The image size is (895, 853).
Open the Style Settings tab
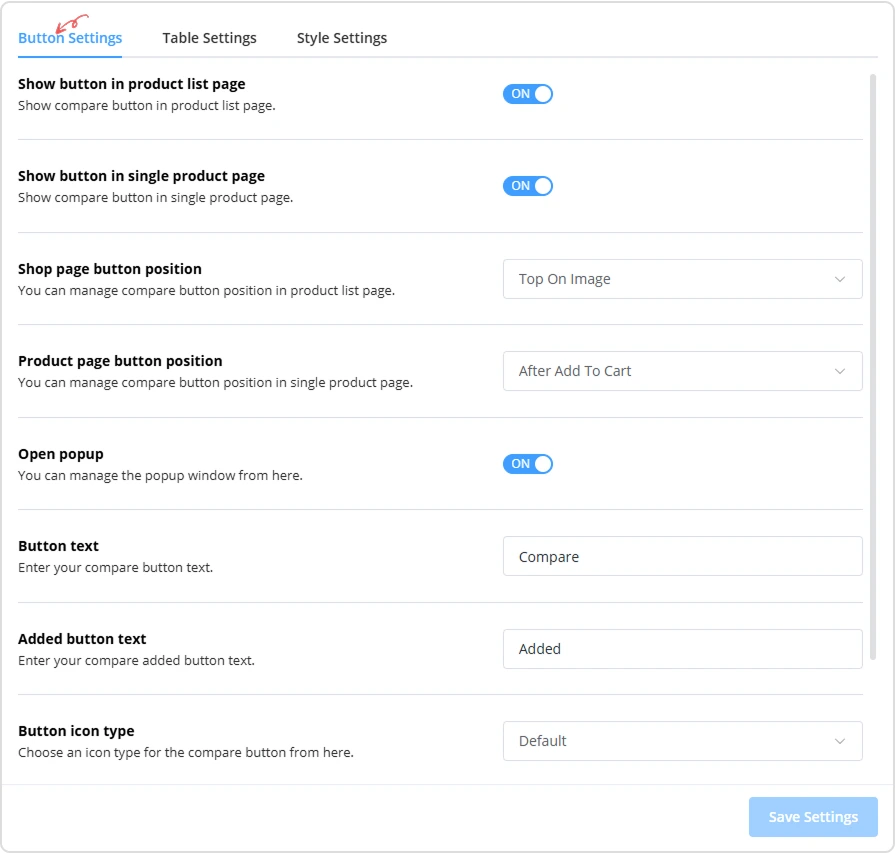point(341,37)
